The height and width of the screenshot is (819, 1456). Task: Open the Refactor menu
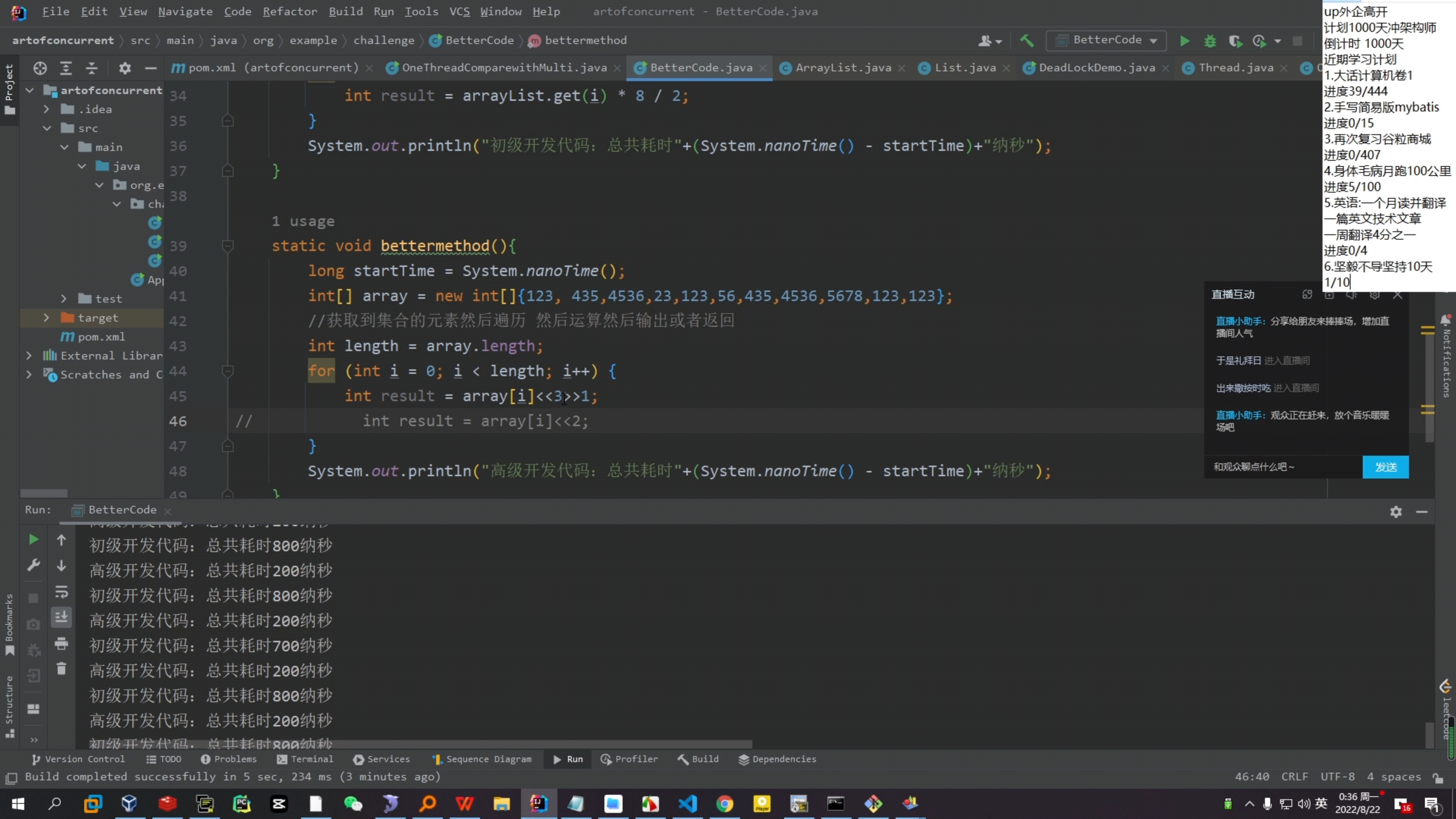pos(290,11)
